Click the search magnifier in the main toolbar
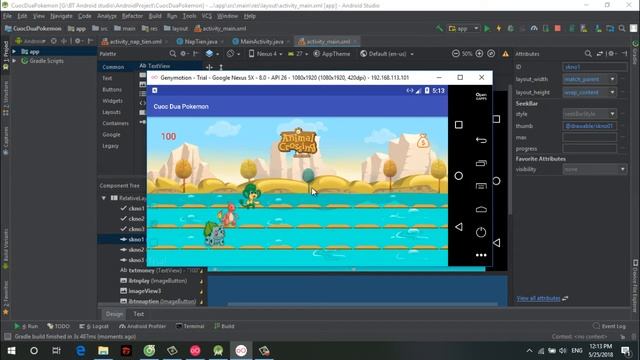The height and width of the screenshot is (360, 640). point(622,29)
